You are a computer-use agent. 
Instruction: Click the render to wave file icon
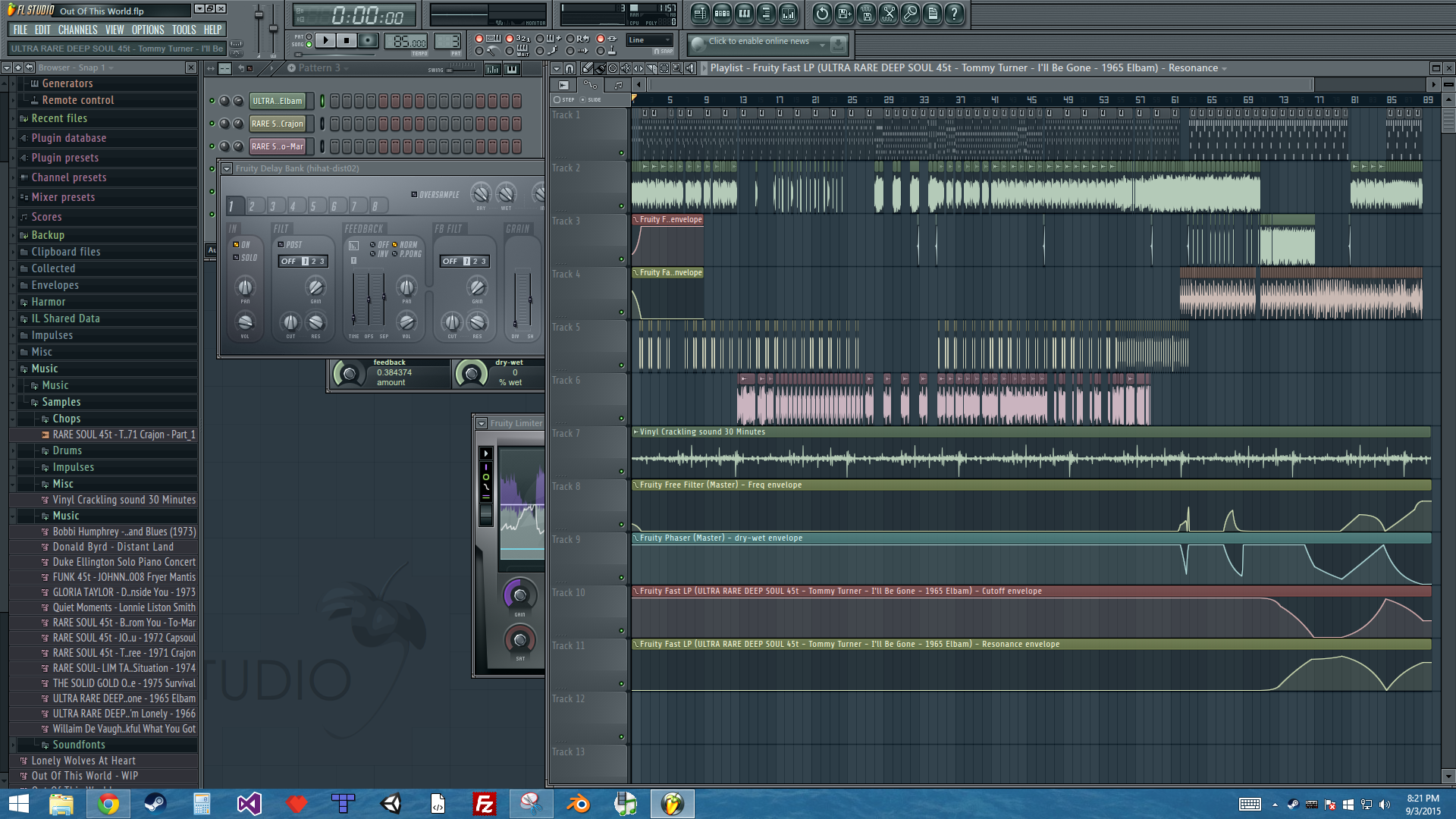point(866,14)
